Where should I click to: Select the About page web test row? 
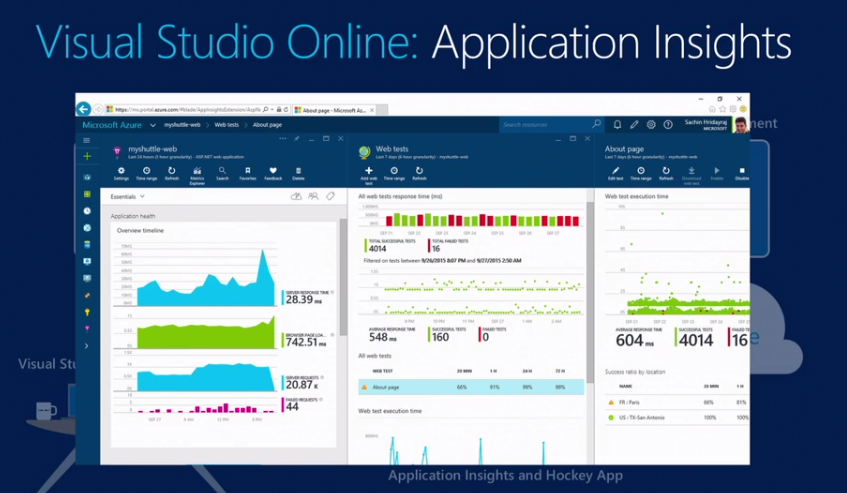[470, 386]
